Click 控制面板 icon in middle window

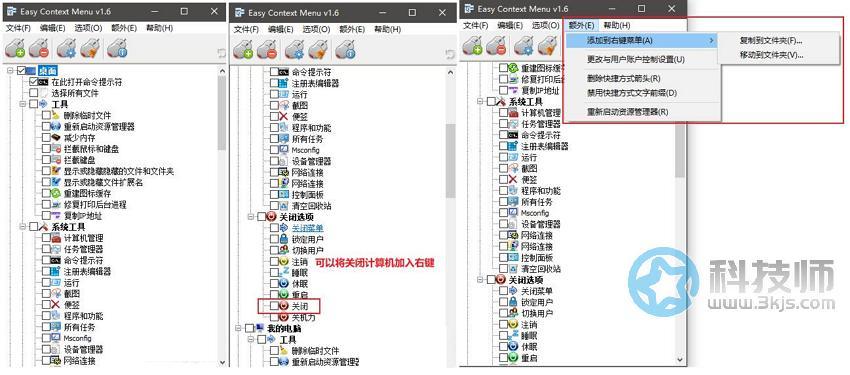click(285, 195)
